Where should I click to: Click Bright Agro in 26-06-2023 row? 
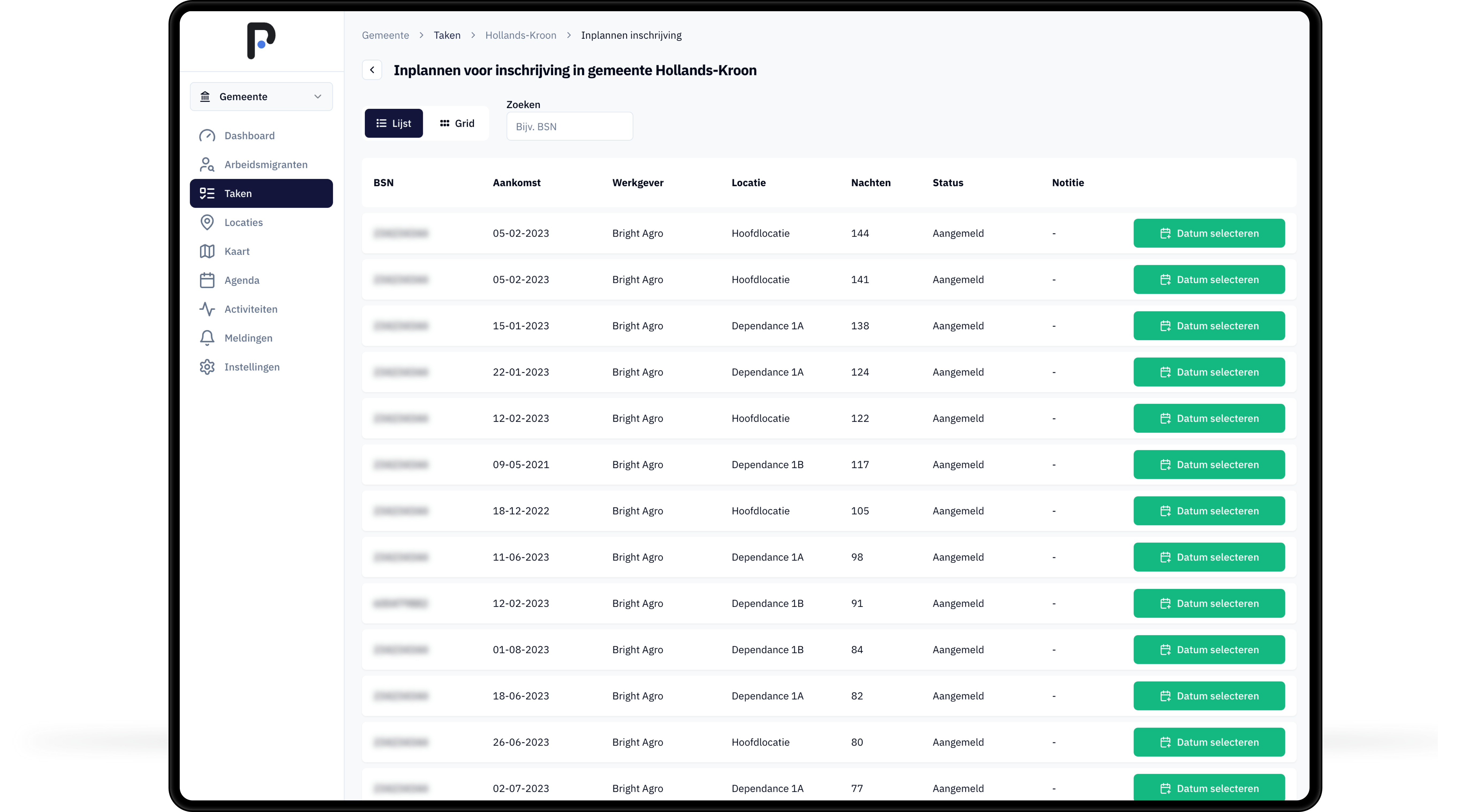(637, 742)
